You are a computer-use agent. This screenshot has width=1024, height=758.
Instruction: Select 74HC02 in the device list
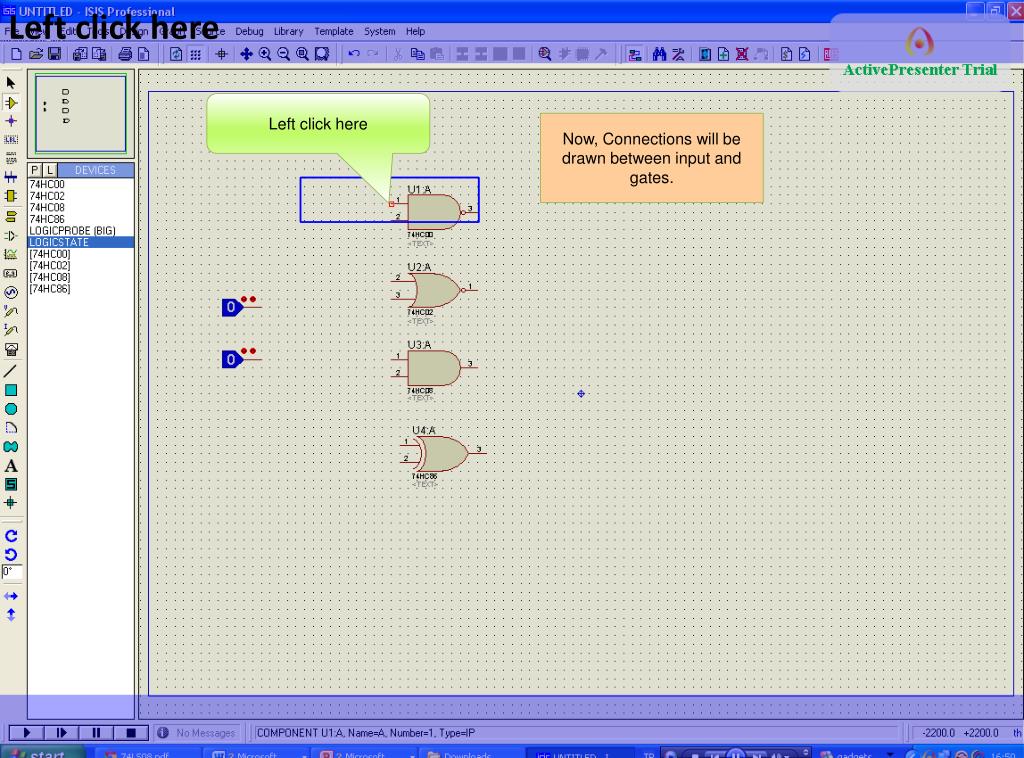coord(47,196)
